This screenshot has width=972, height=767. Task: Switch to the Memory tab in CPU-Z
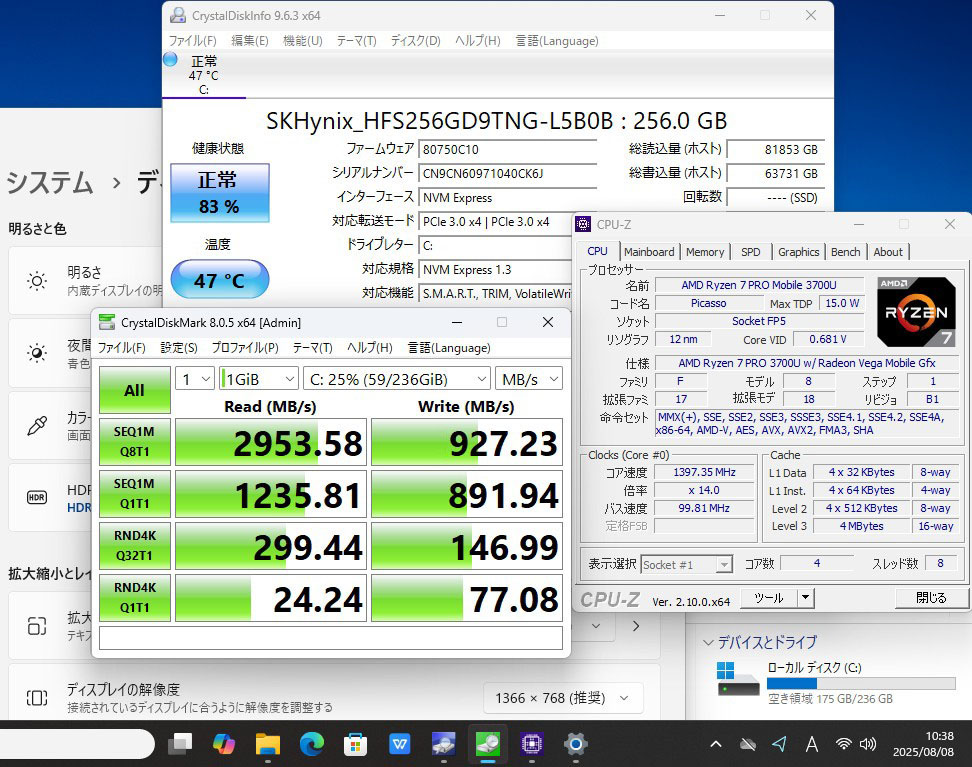coord(705,252)
